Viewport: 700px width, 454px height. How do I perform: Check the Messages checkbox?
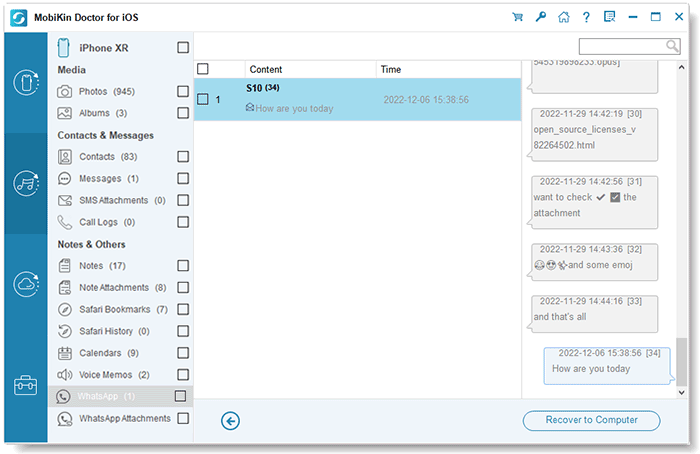point(183,178)
